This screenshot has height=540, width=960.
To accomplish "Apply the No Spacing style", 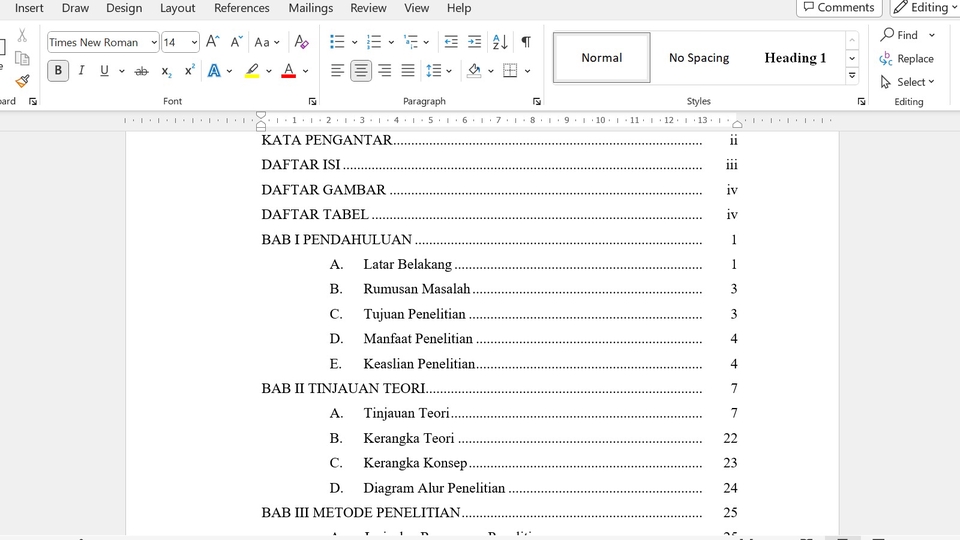I will pos(699,58).
